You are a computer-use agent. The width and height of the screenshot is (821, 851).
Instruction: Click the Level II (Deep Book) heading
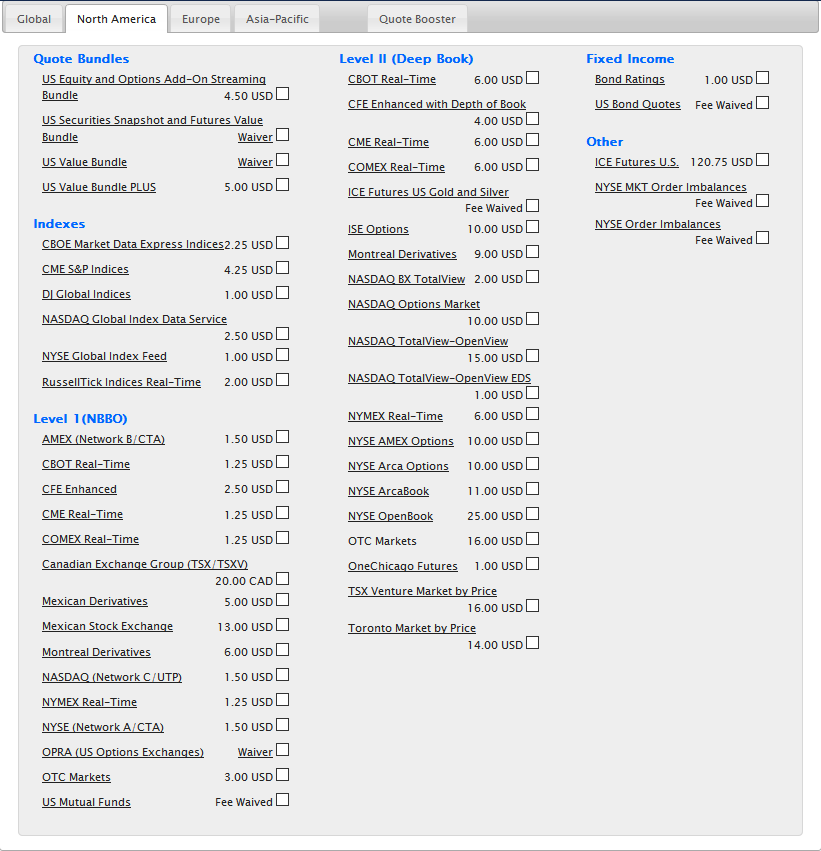406,59
